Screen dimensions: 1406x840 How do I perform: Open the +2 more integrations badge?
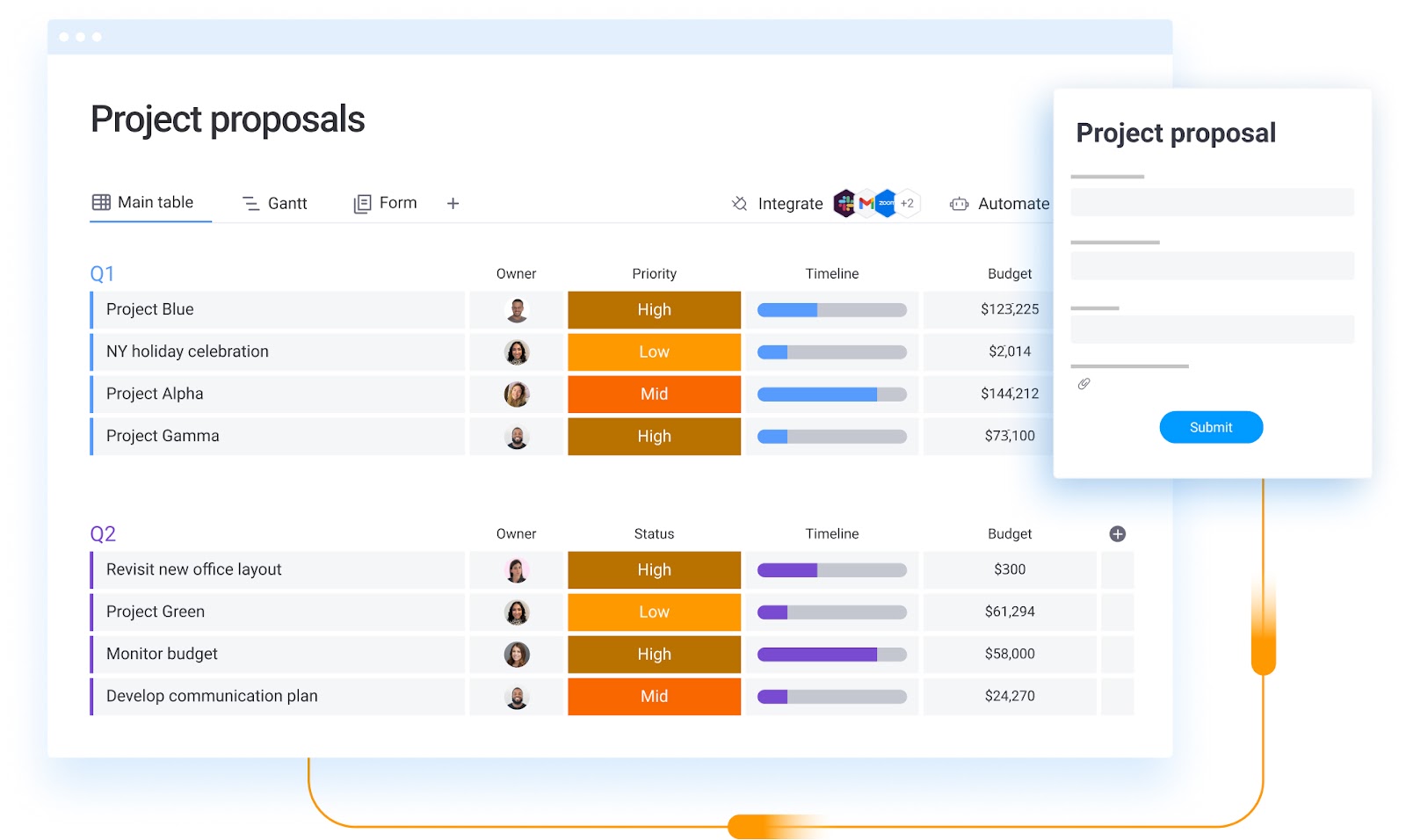(x=908, y=203)
